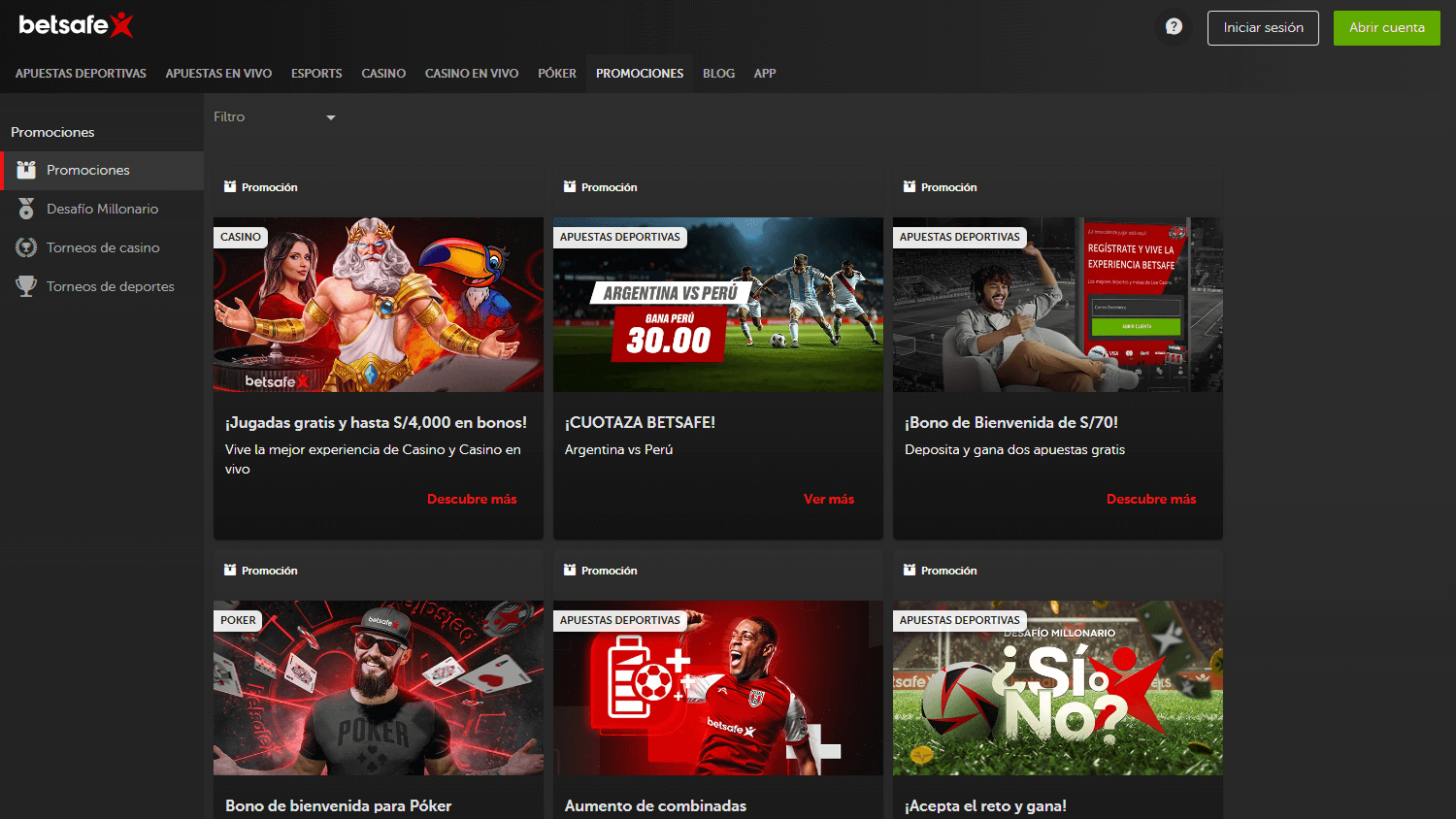Navigate to the BLOG tab

click(x=718, y=73)
